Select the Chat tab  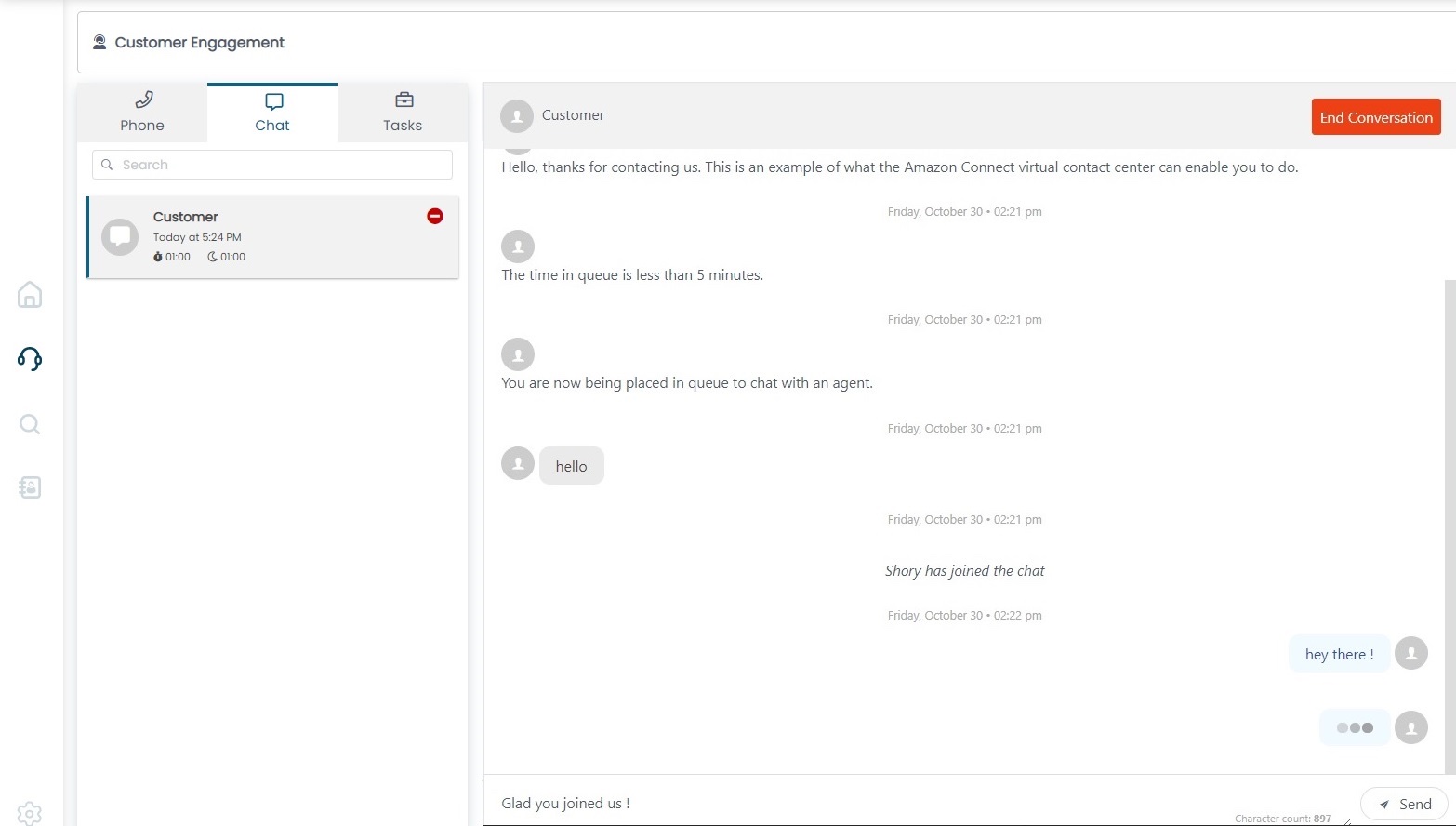coord(272,113)
